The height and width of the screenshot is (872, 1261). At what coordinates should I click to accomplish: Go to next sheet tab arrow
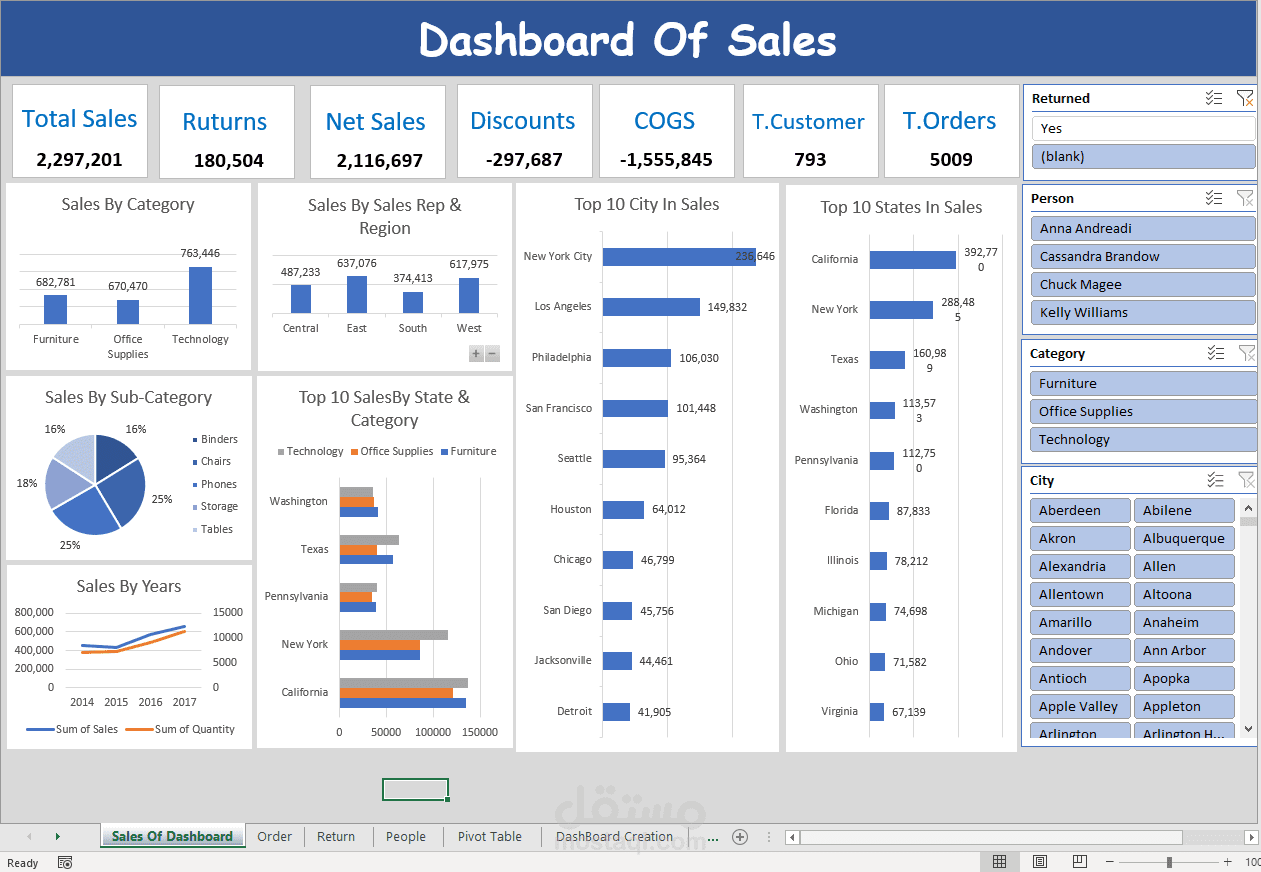(x=57, y=837)
